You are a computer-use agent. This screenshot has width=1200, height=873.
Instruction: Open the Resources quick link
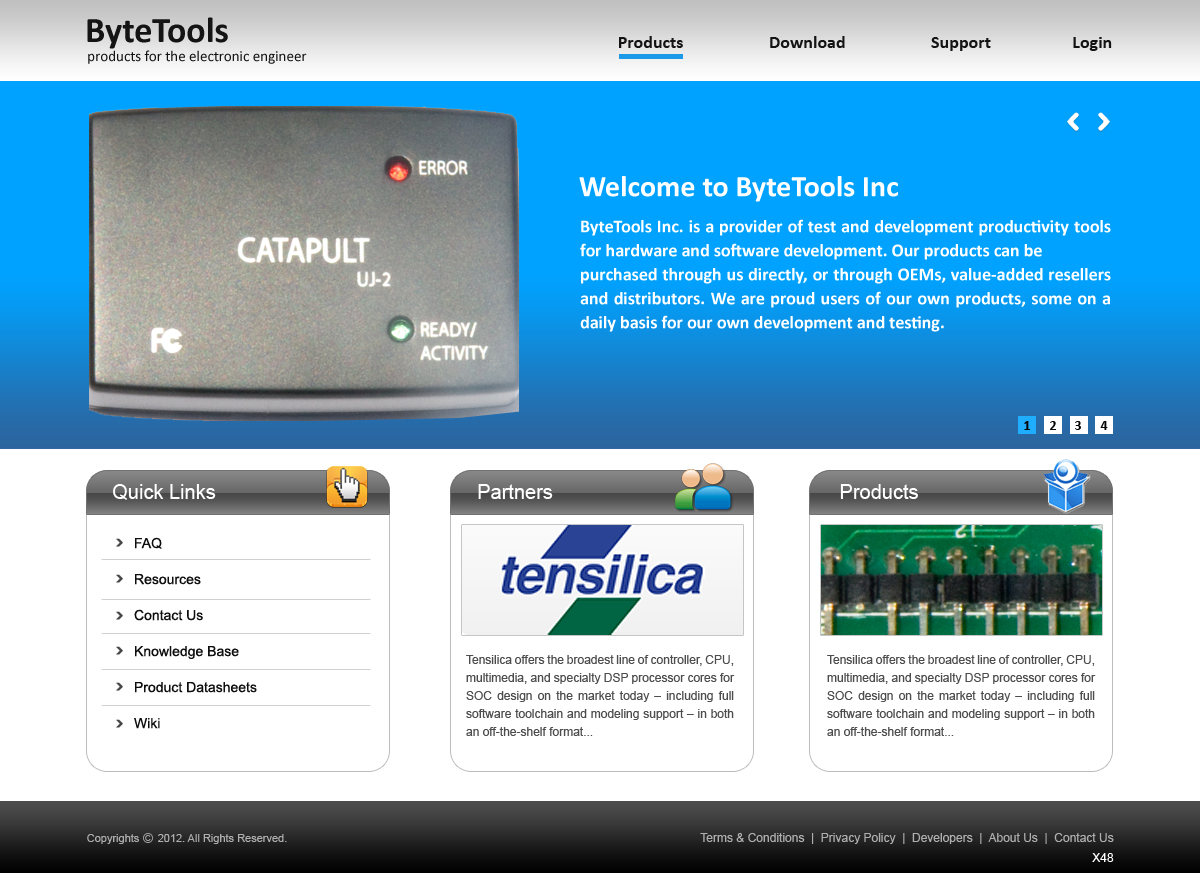[167, 579]
